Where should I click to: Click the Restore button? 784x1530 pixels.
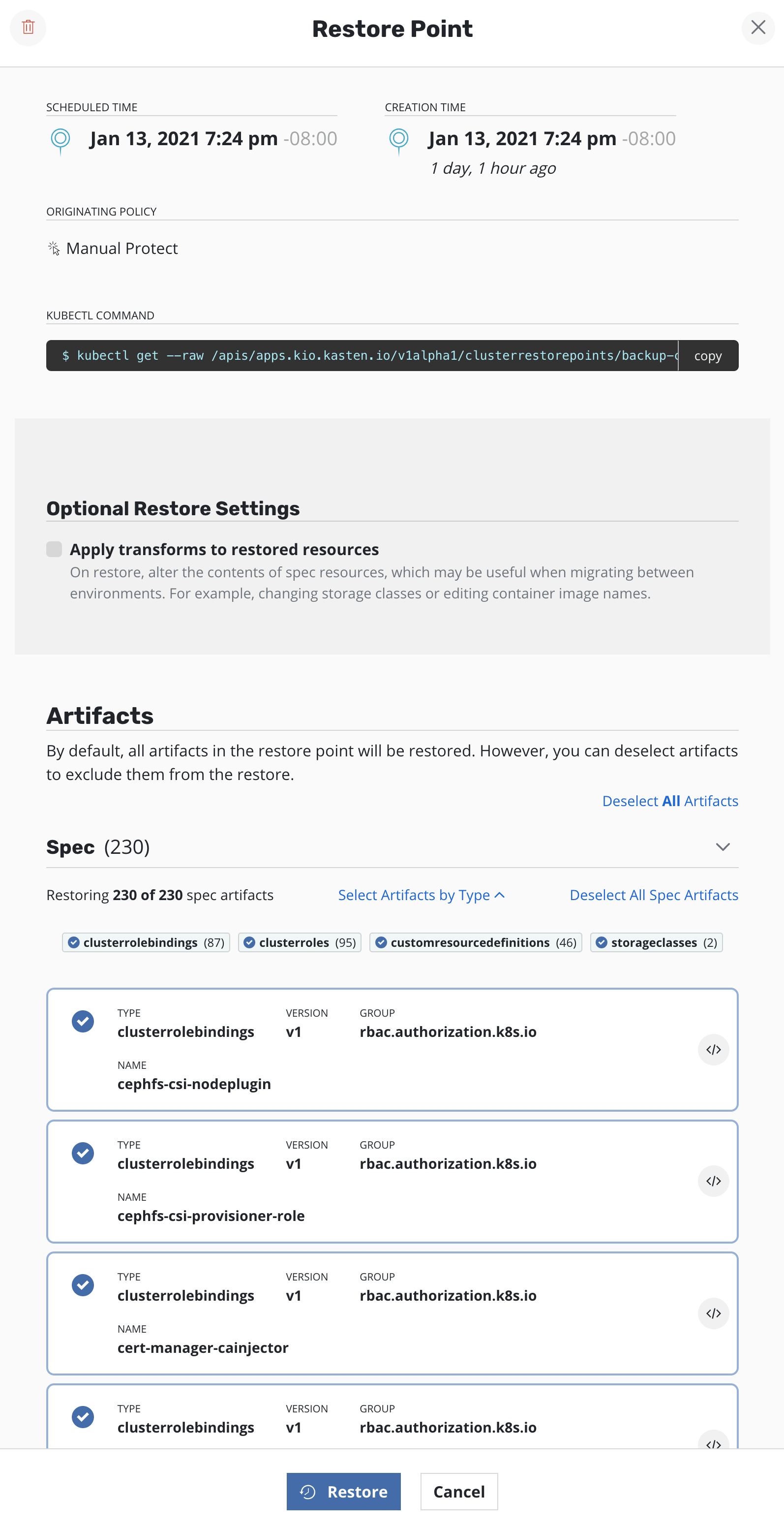[343, 1492]
